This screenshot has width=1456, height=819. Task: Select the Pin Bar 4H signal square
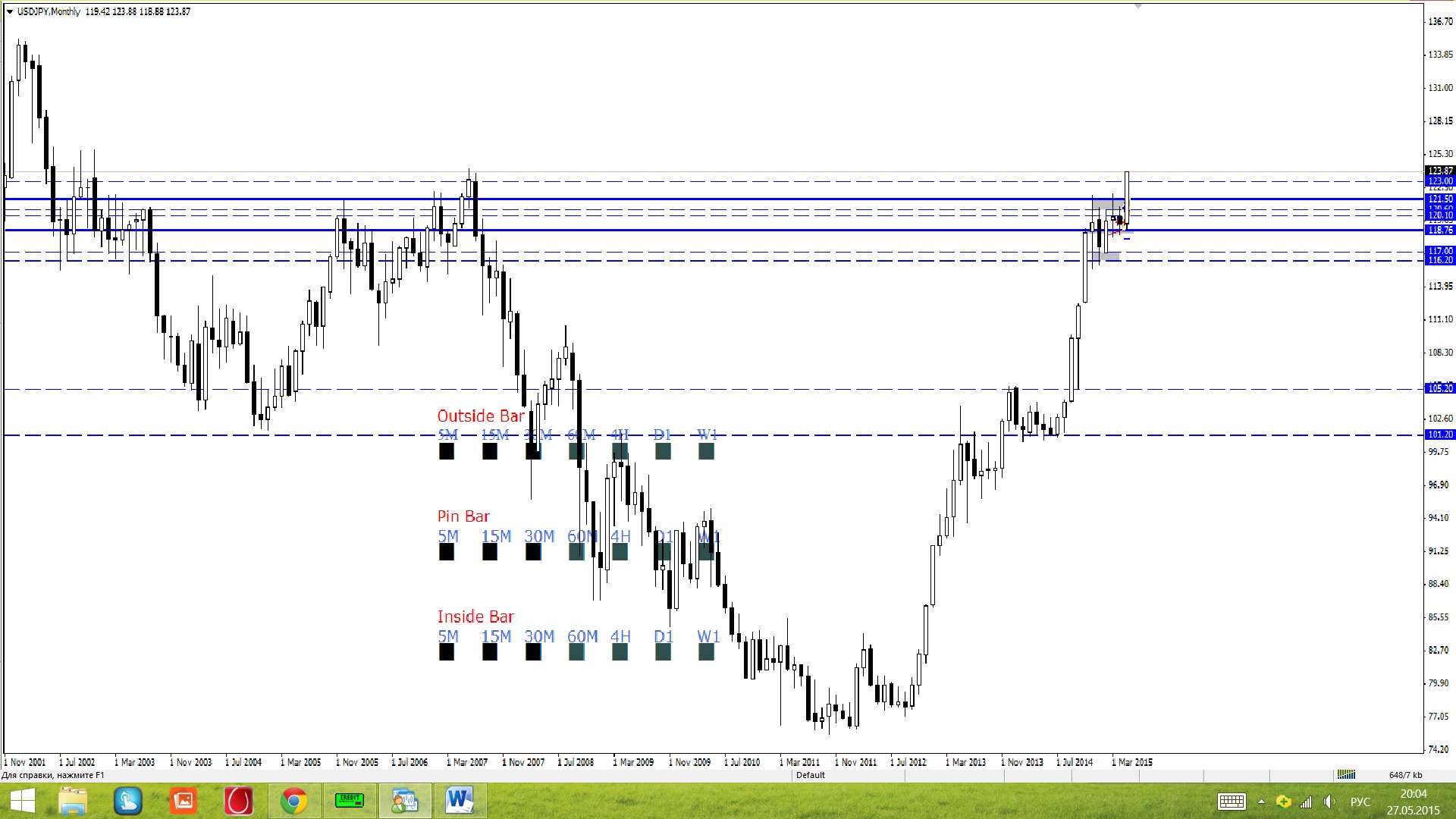pos(620,552)
